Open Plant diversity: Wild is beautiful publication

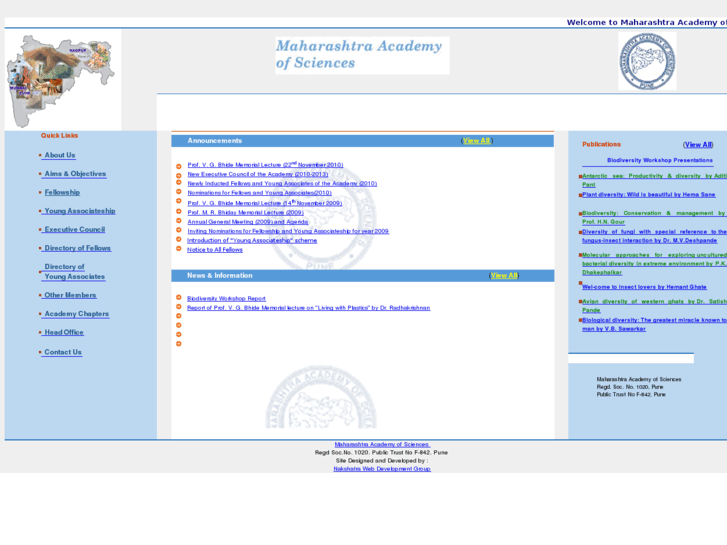[649, 195]
